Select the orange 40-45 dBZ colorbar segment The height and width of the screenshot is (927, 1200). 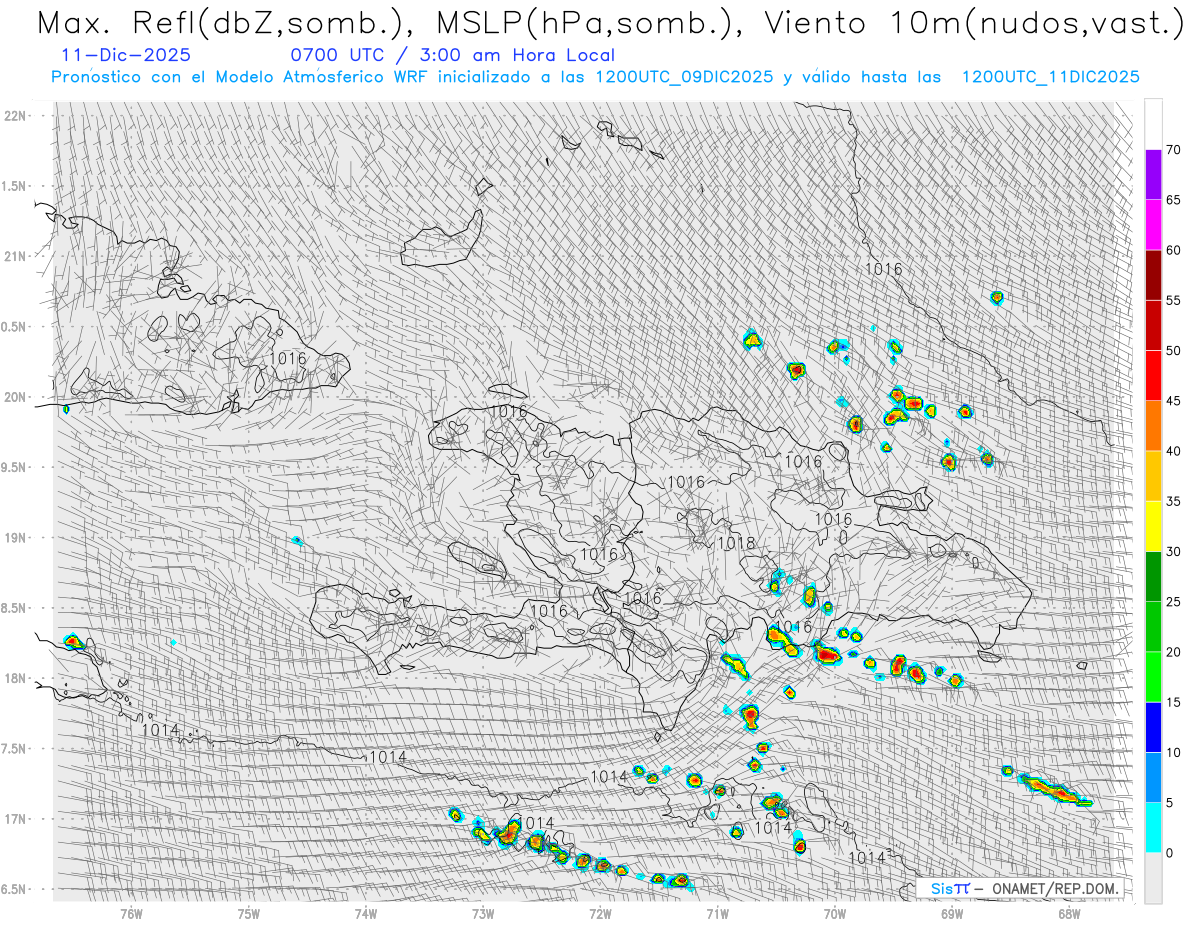pyautogui.click(x=1153, y=426)
